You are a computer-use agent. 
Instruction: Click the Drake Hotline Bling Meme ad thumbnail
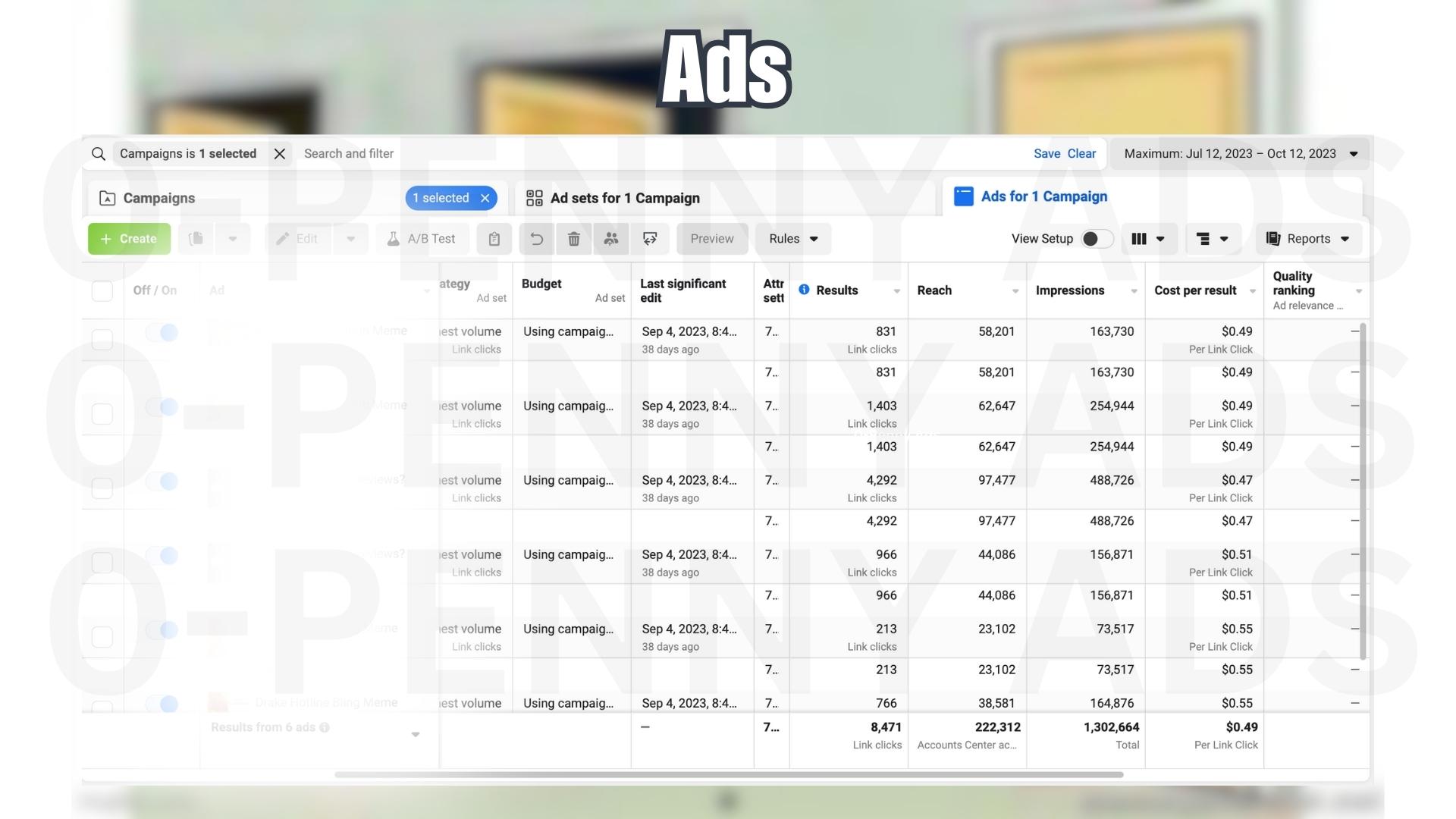pyautogui.click(x=218, y=702)
